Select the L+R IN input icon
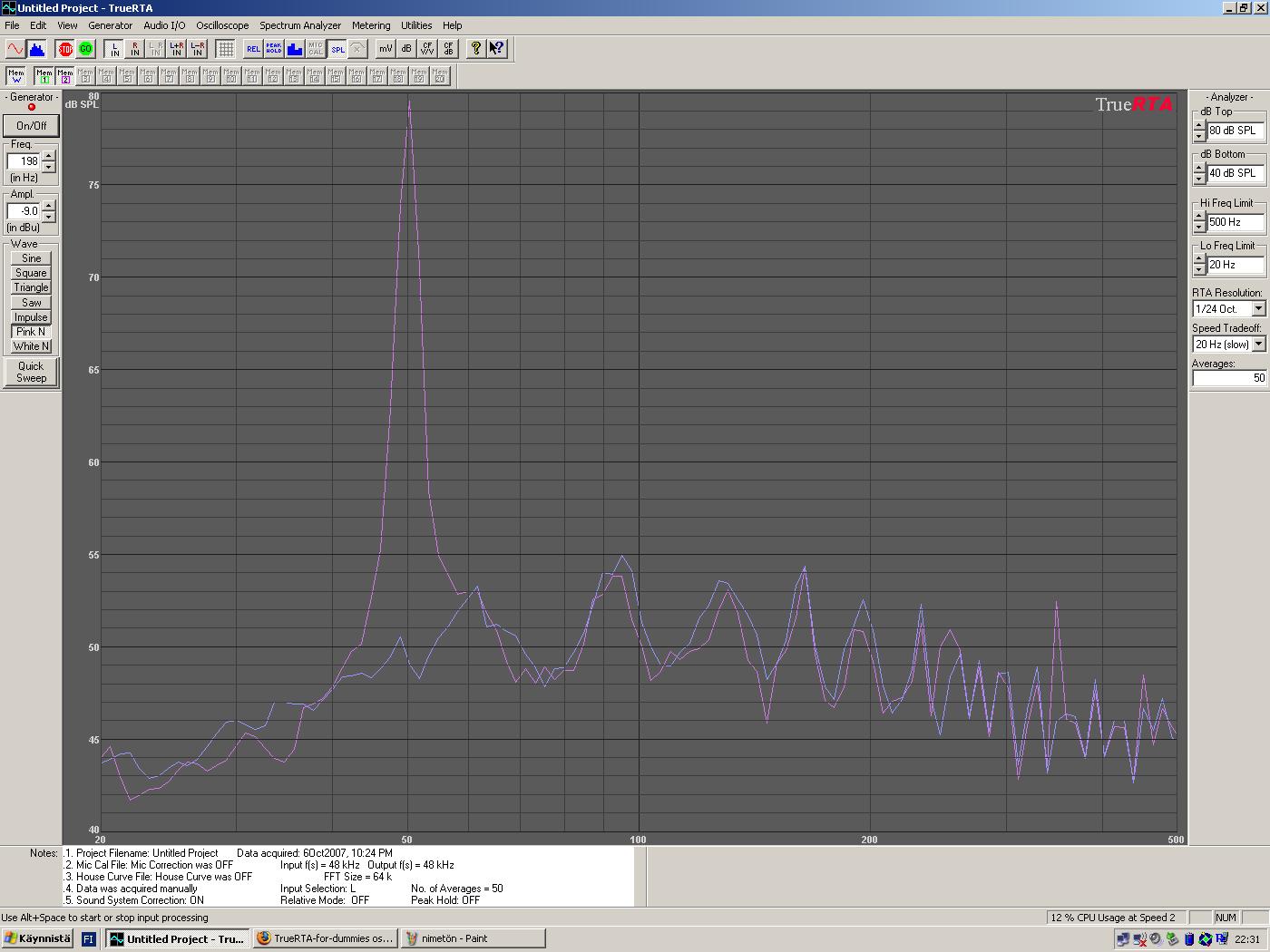 [176, 49]
